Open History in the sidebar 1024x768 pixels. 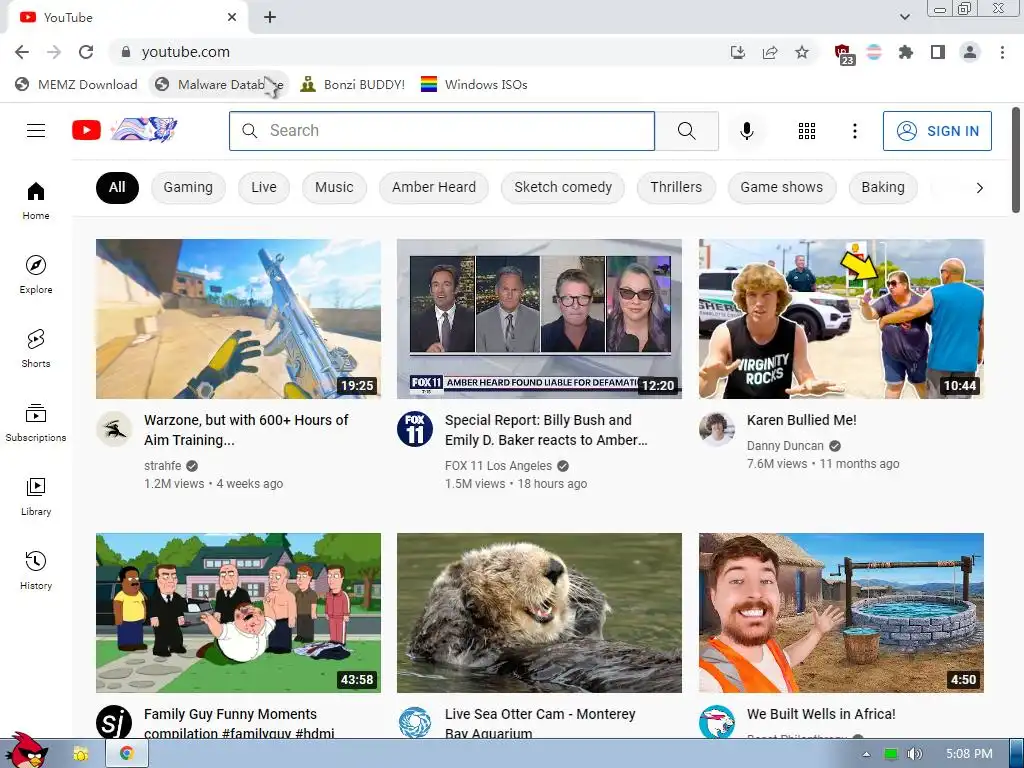pyautogui.click(x=36, y=570)
